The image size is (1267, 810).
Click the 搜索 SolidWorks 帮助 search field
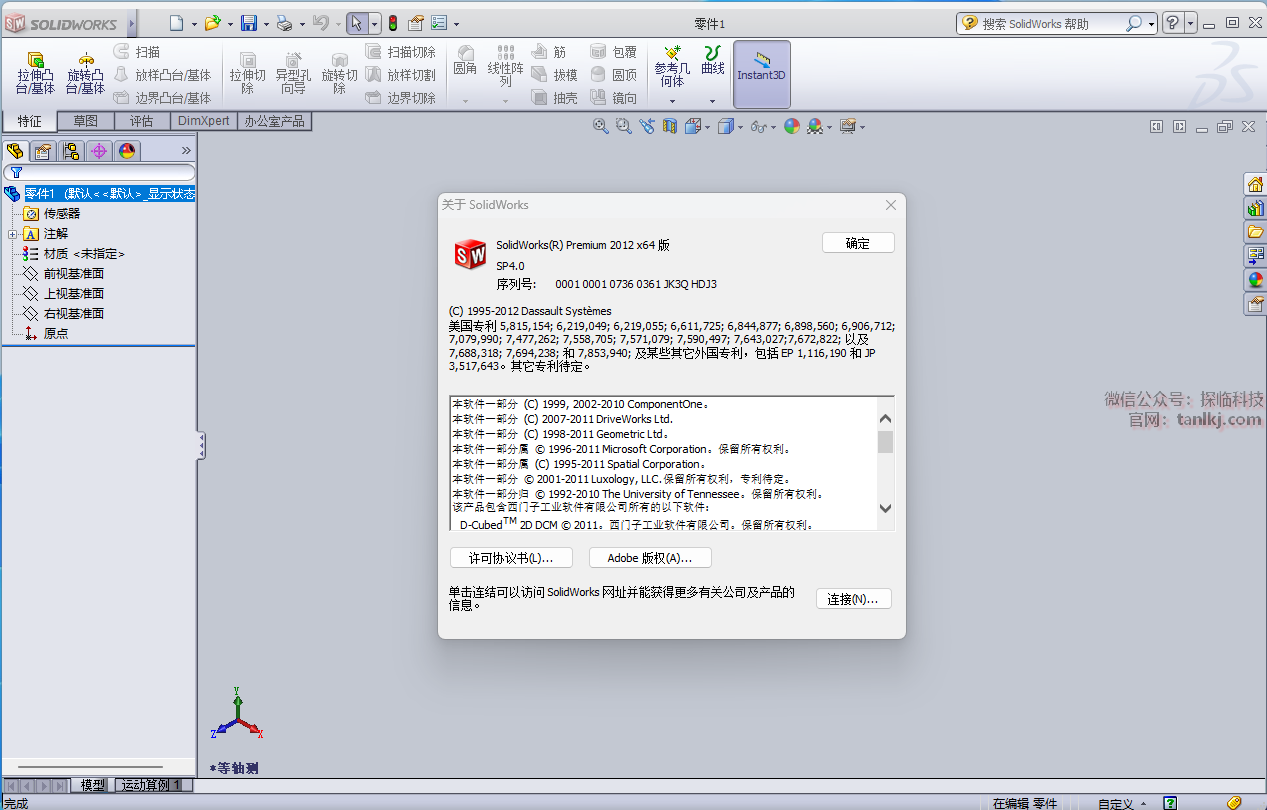pos(1056,23)
